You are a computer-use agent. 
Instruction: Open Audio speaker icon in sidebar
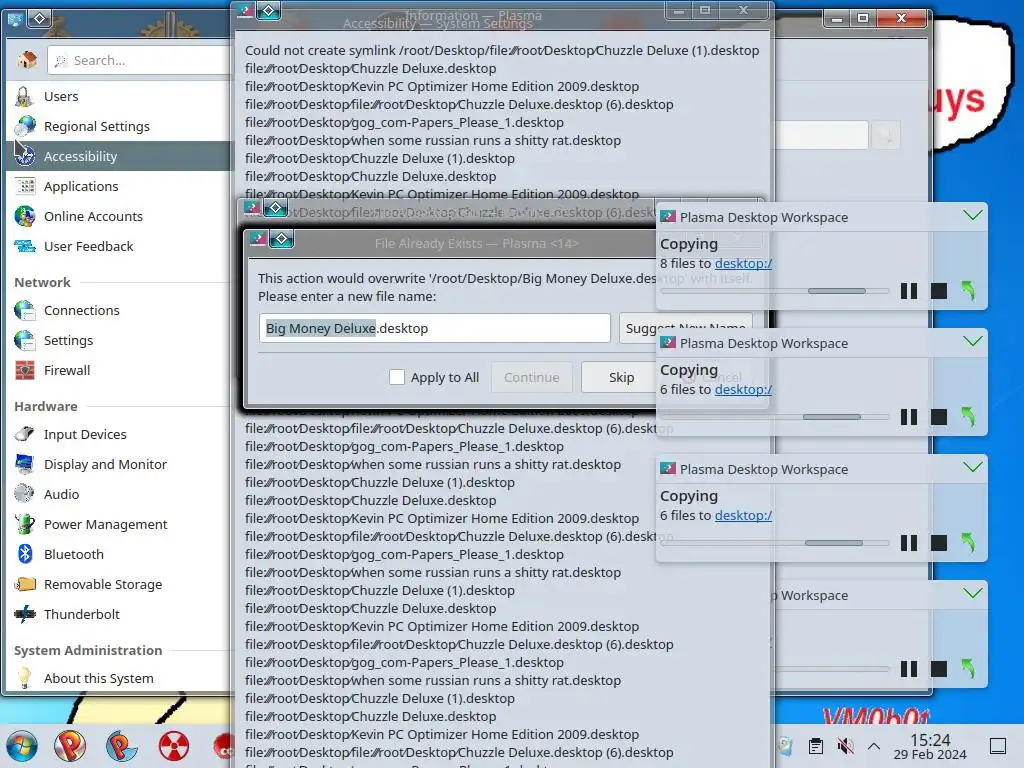point(24,494)
